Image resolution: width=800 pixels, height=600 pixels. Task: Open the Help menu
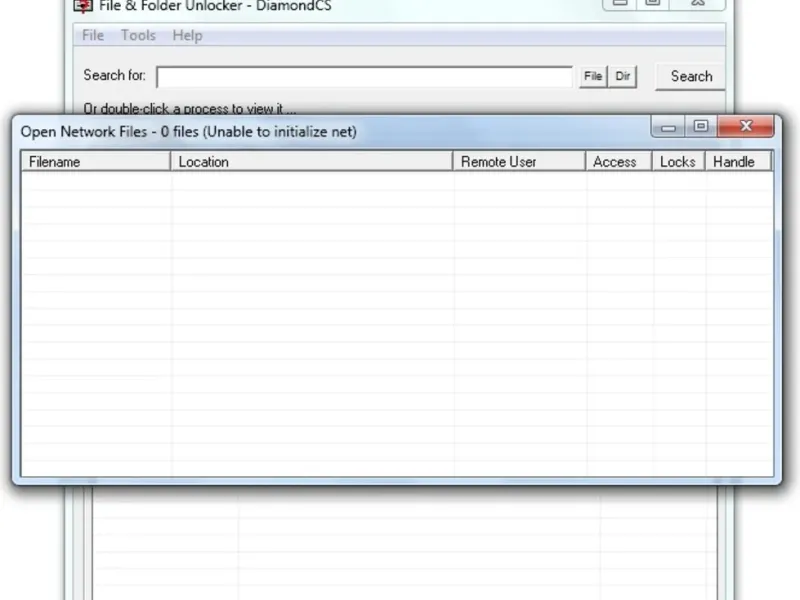click(x=187, y=35)
